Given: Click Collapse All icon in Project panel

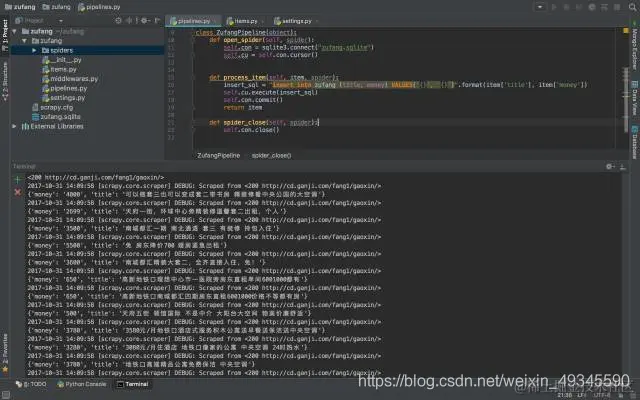Looking at the screenshot, I should coord(129,20).
